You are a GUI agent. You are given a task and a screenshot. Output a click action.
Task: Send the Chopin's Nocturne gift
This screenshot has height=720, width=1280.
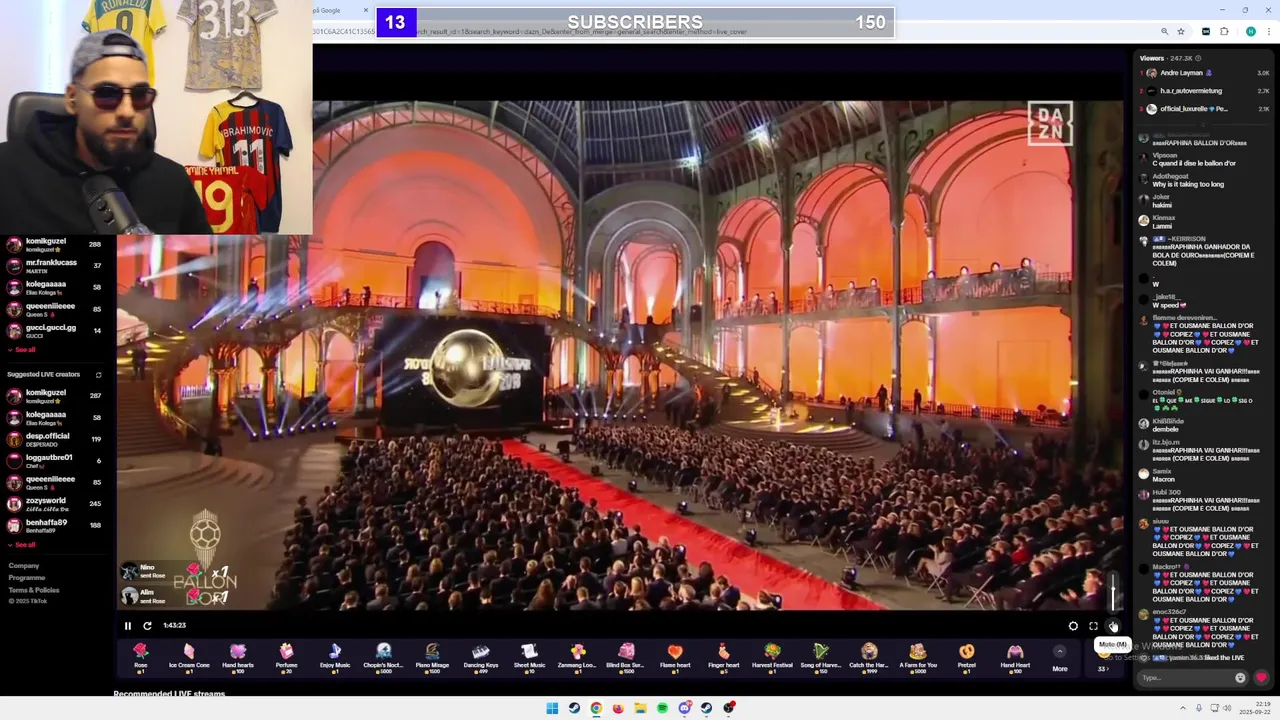(383, 656)
